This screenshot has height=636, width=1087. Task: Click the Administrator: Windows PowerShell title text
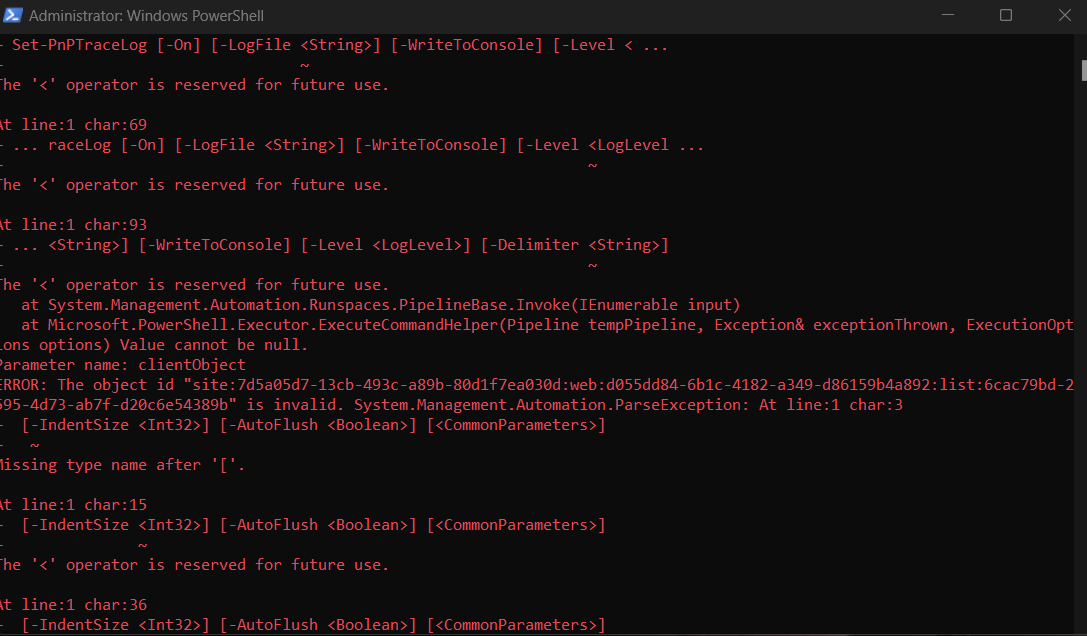[x=148, y=15]
